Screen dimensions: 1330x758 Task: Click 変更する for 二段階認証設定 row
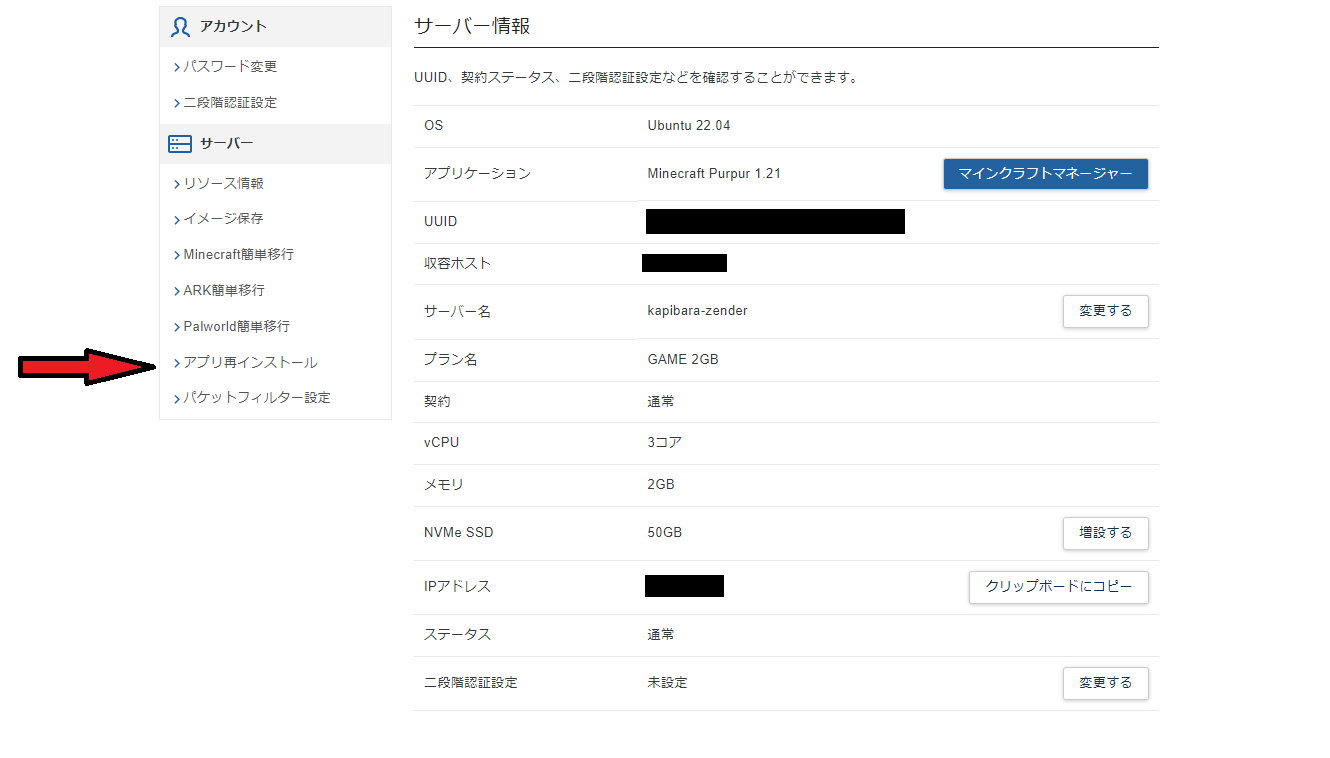point(1105,683)
